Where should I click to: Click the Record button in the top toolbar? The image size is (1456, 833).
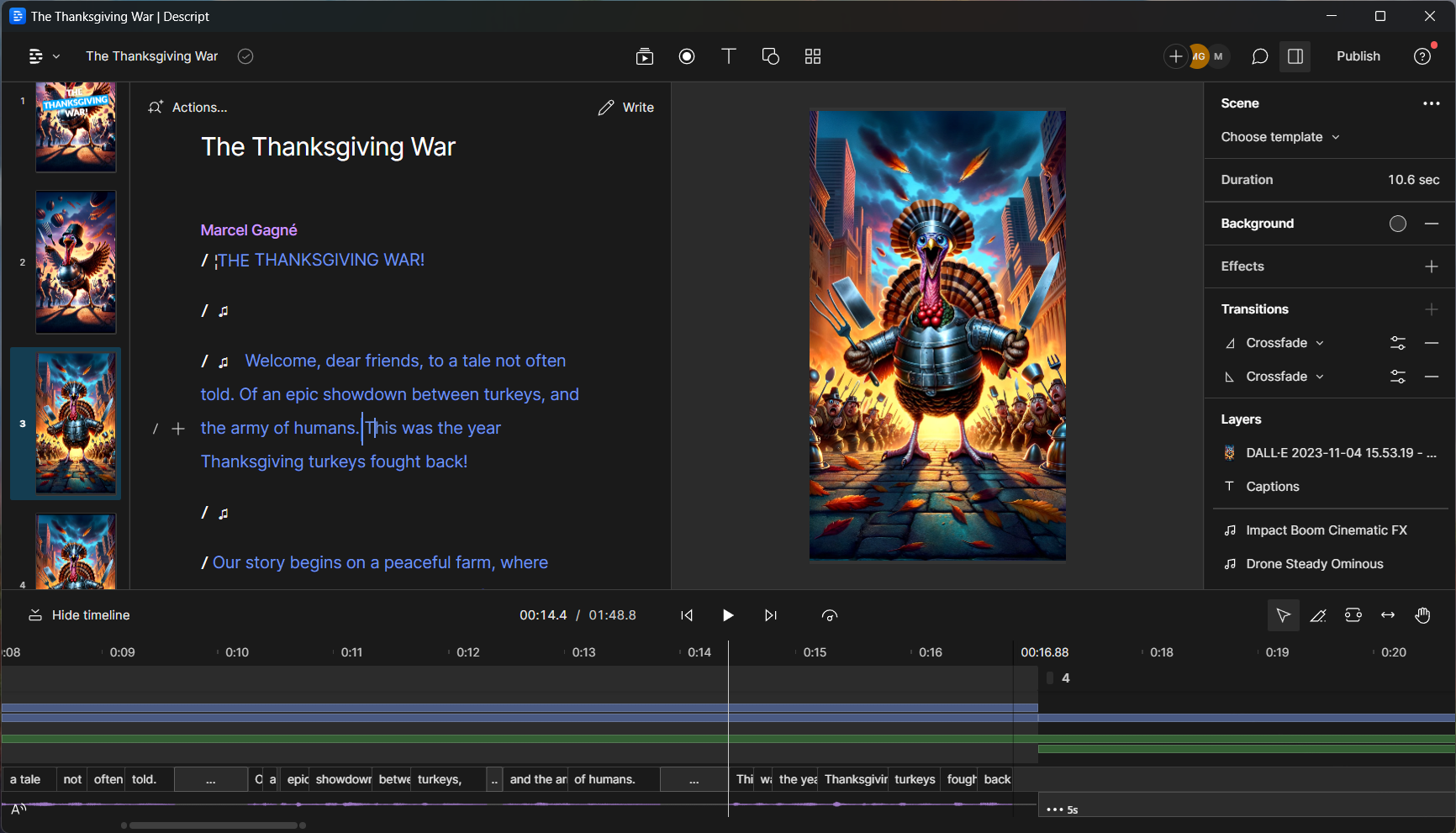coord(687,56)
